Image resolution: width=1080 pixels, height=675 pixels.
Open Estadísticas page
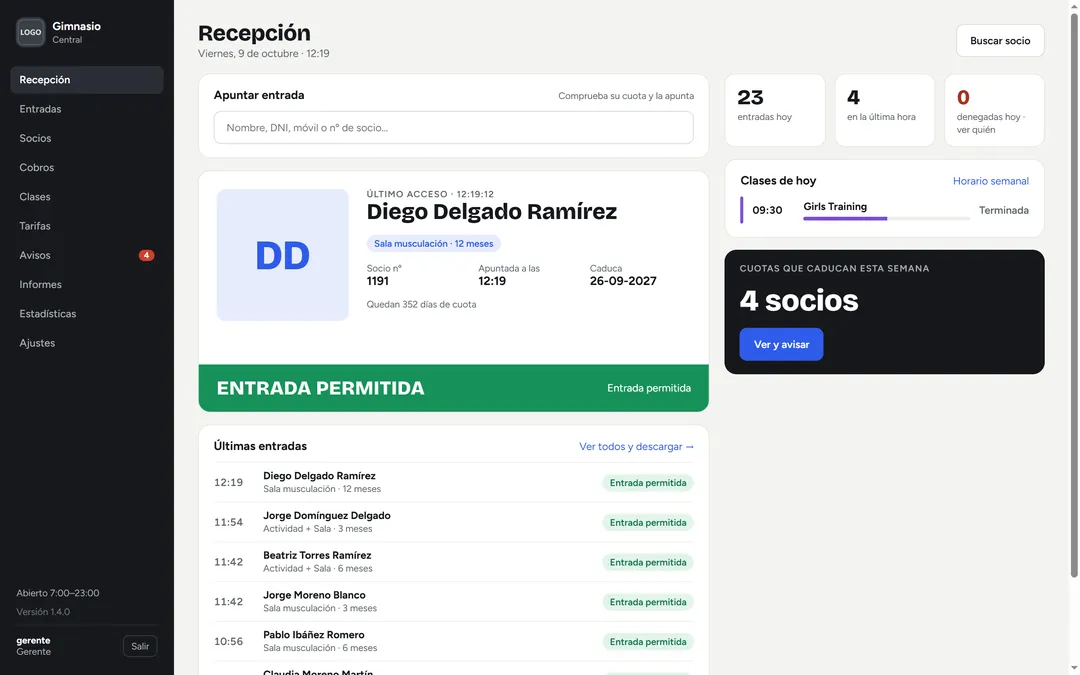87,314
